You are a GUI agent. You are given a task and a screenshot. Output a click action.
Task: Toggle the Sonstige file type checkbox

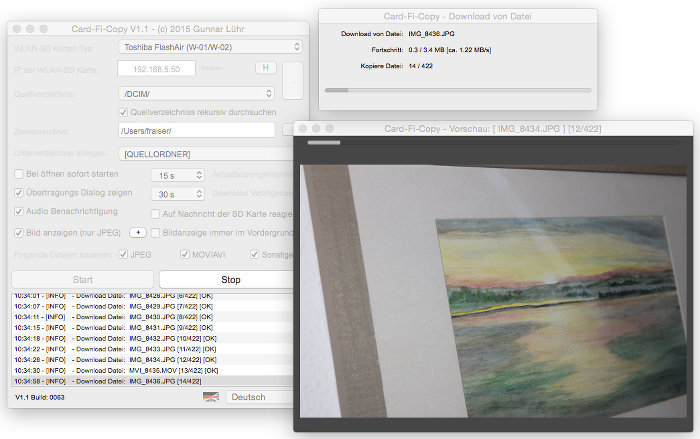[x=254, y=254]
